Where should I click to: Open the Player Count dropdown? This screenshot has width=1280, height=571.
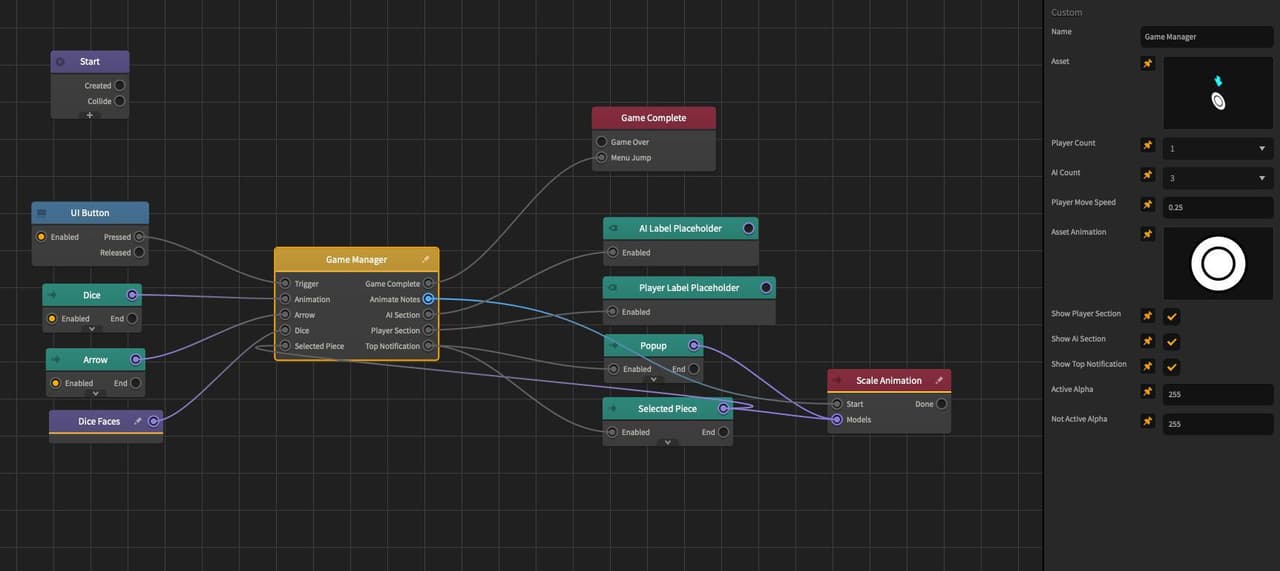tap(1218, 148)
